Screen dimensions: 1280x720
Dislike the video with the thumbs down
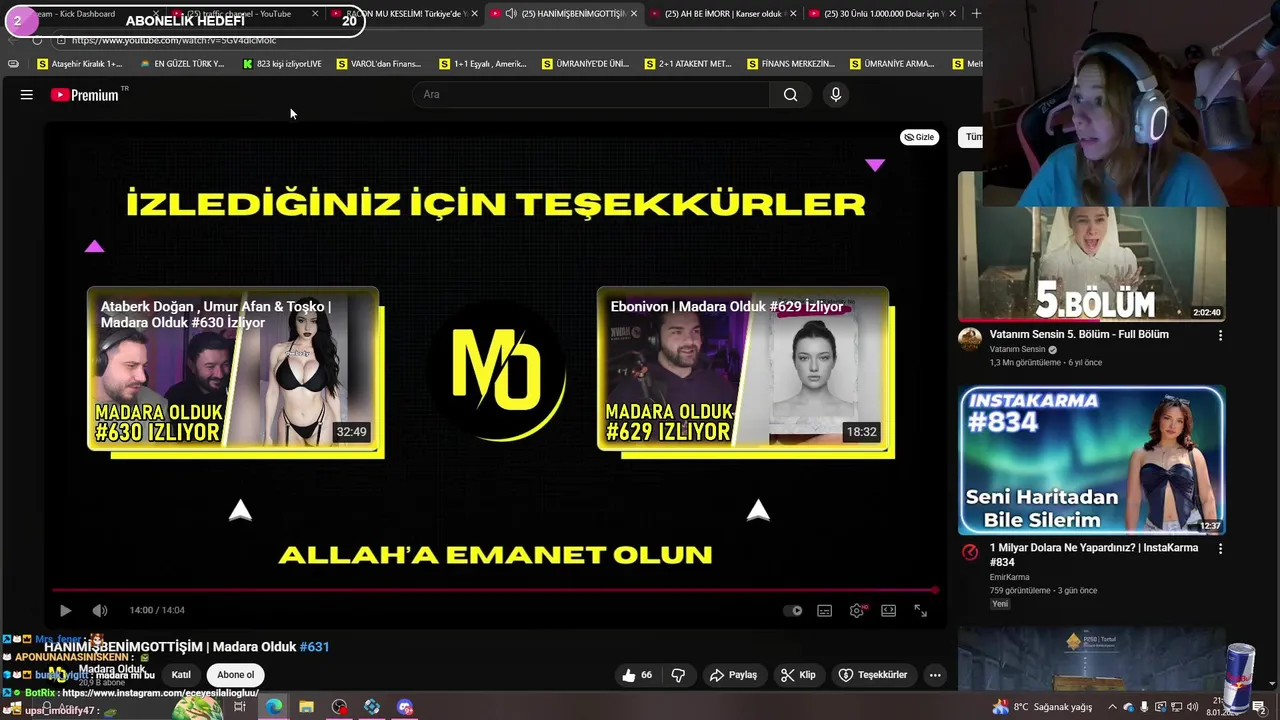pyautogui.click(x=678, y=675)
